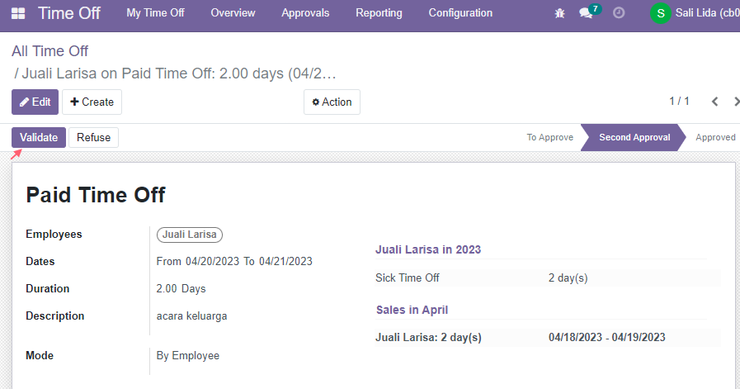Click the description text acara keluarga
The image size is (740, 389).
[192, 316]
